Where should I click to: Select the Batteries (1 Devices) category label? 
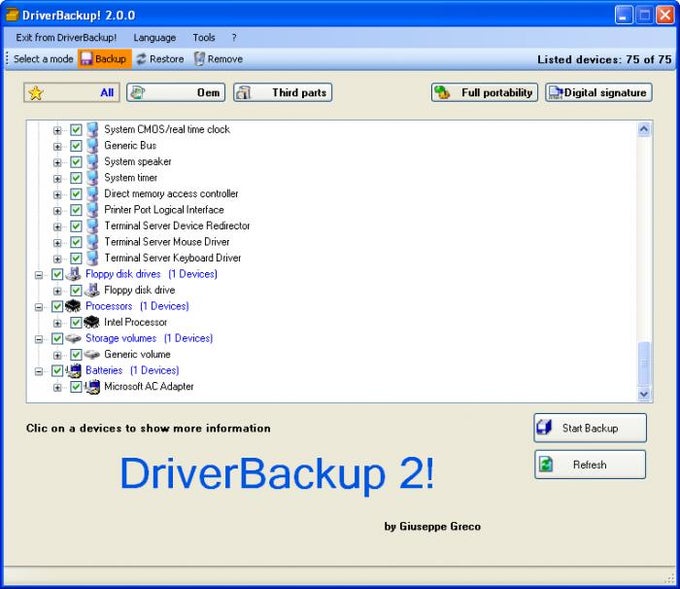pos(132,370)
